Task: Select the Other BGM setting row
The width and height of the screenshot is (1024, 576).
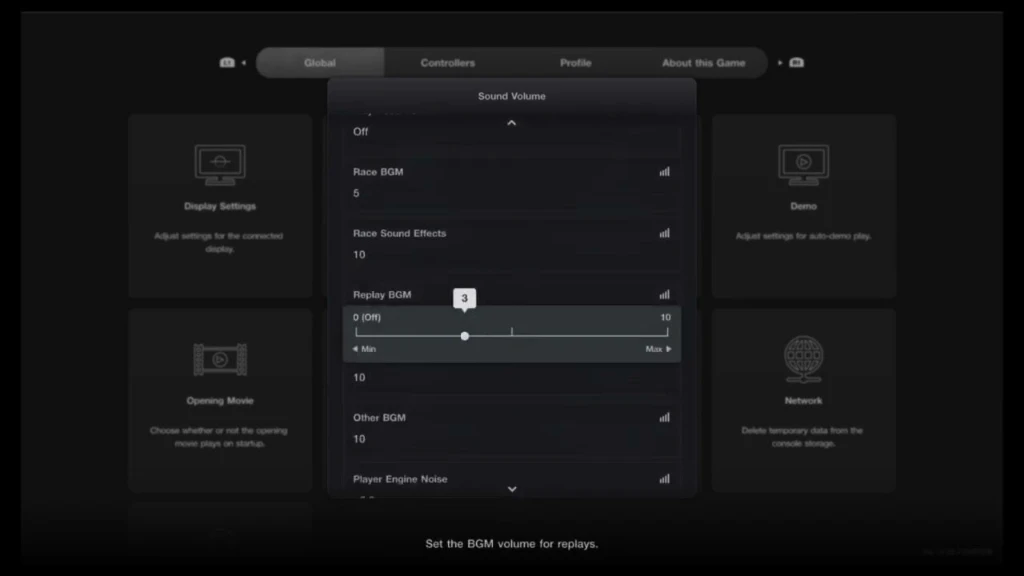Action: pos(511,428)
